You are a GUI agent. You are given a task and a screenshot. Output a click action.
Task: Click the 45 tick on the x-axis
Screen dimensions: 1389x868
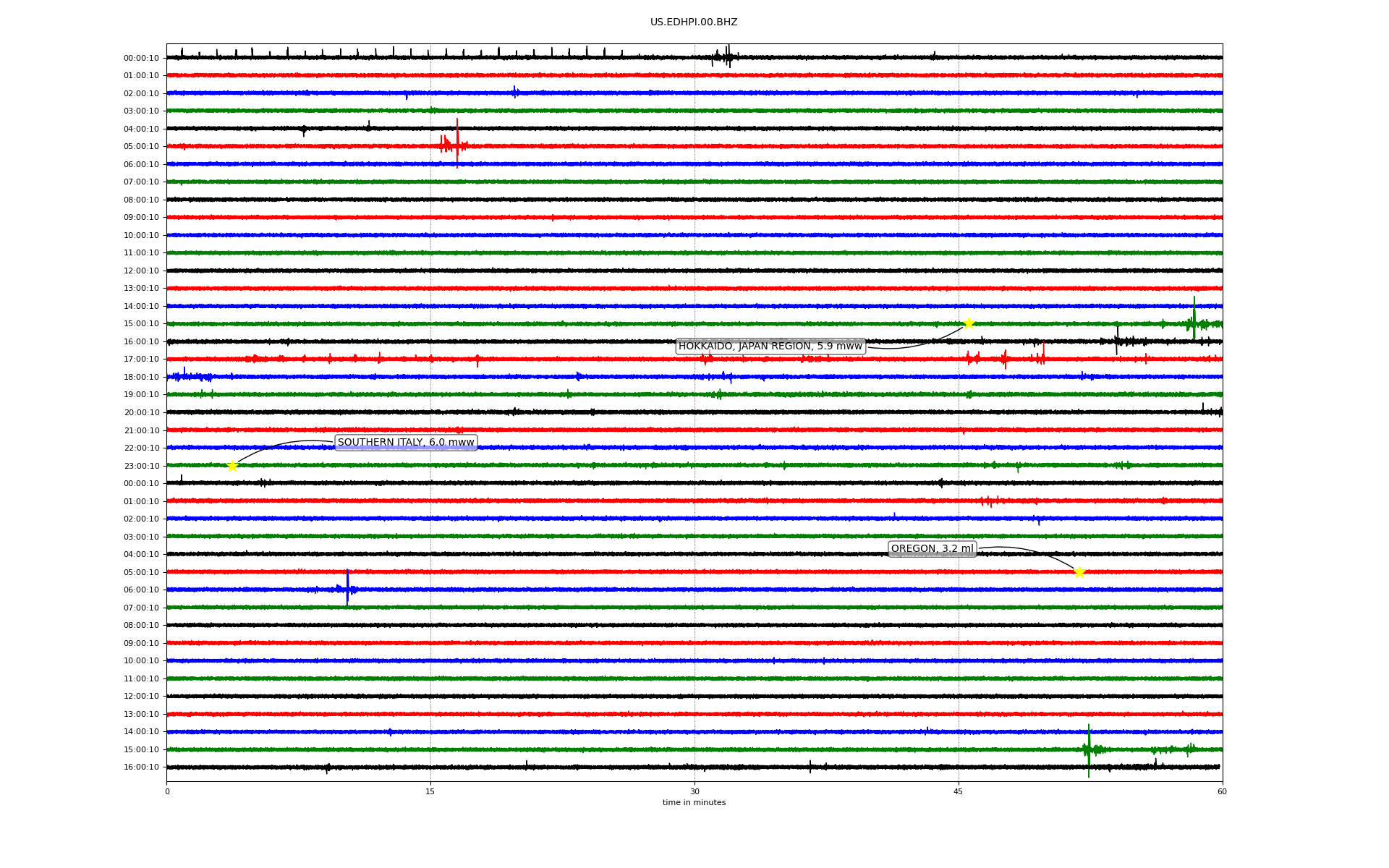pos(958,791)
